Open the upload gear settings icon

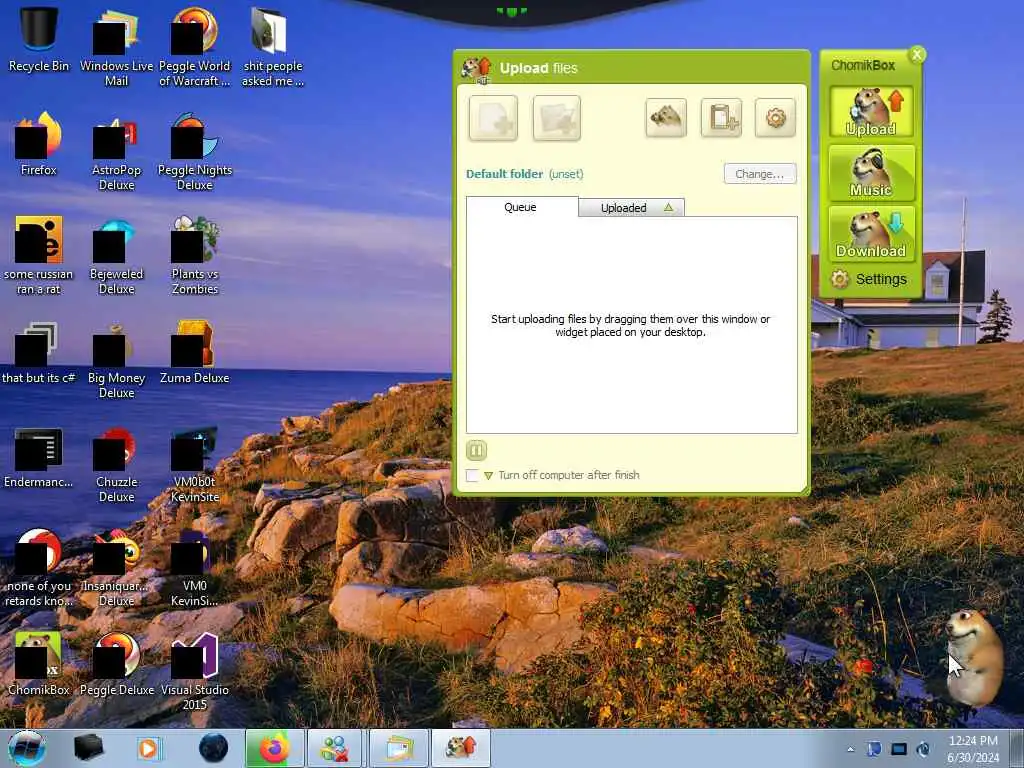coord(775,118)
